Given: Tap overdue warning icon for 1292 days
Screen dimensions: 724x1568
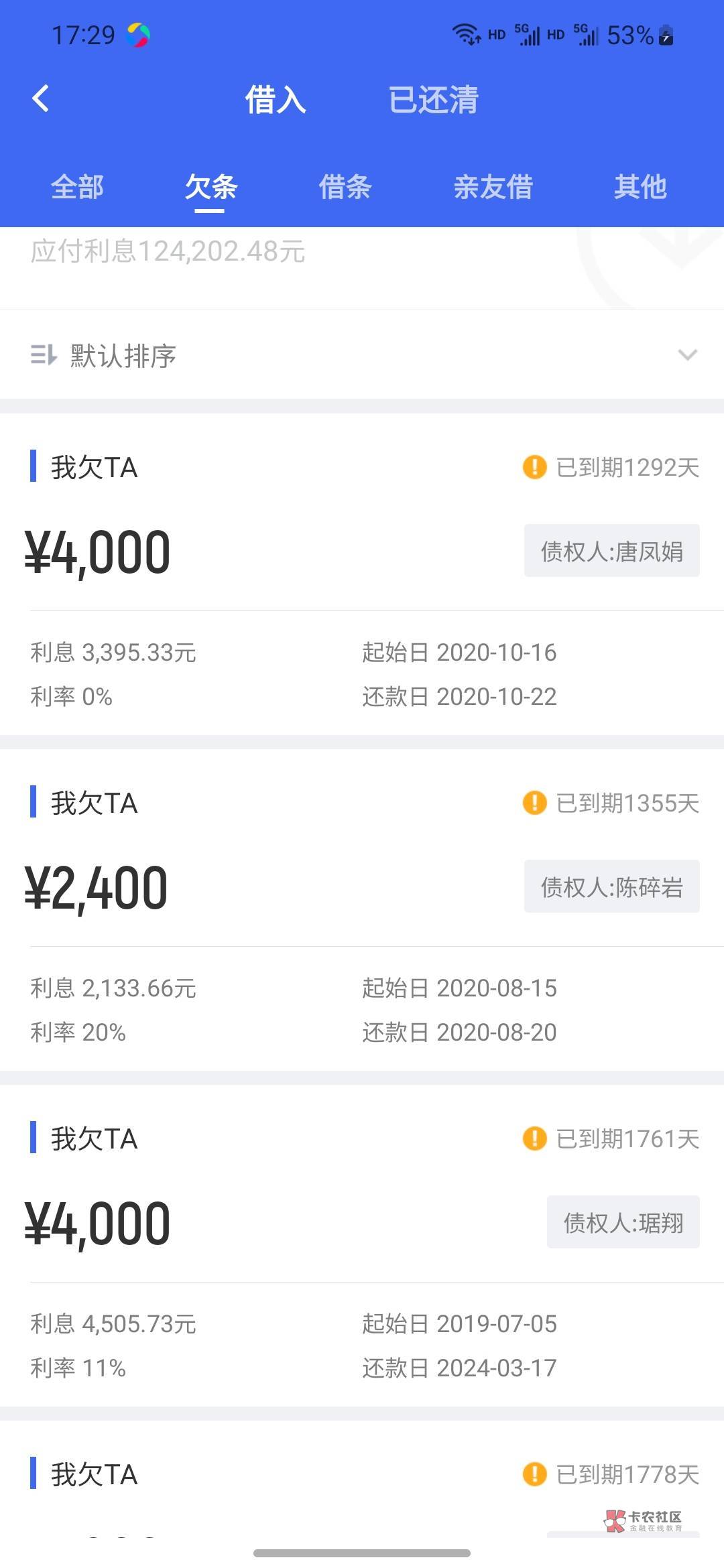Looking at the screenshot, I should coord(534,467).
